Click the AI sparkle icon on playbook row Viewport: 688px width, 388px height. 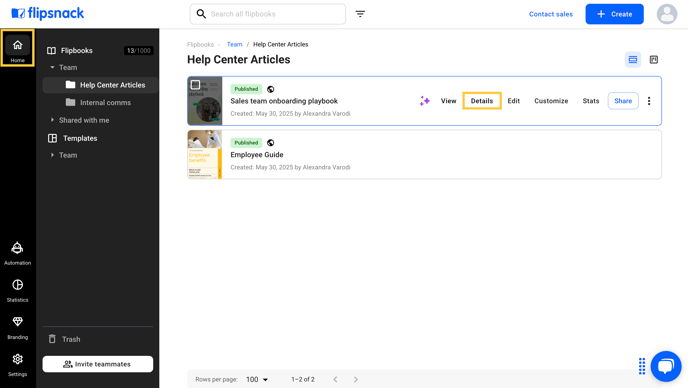click(424, 101)
